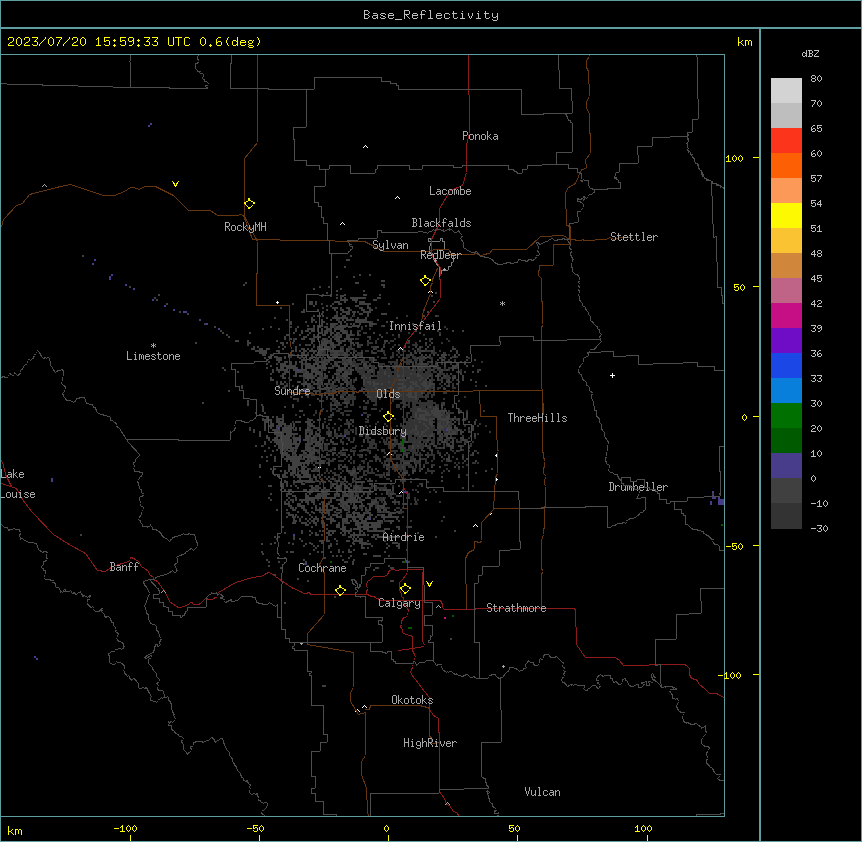Click the yellow diamond marker above Calgary label
This screenshot has height=842, width=862.
(x=405, y=589)
